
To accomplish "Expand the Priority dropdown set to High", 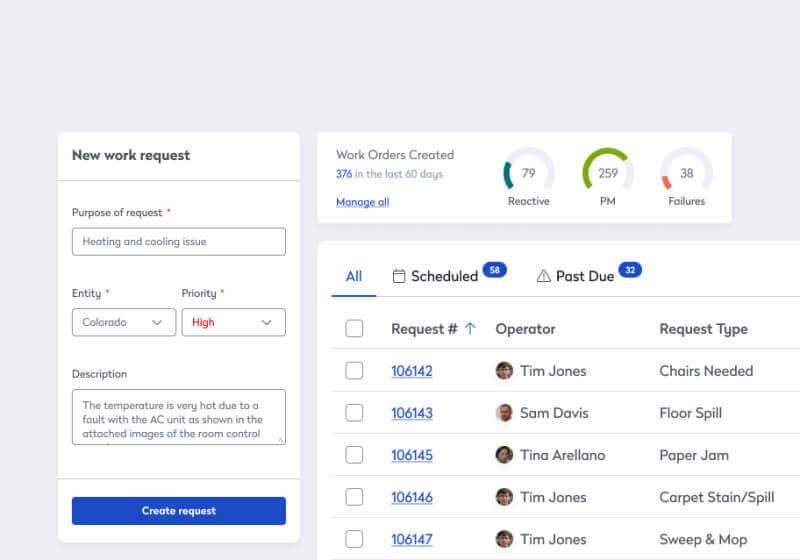I will click(233, 322).
